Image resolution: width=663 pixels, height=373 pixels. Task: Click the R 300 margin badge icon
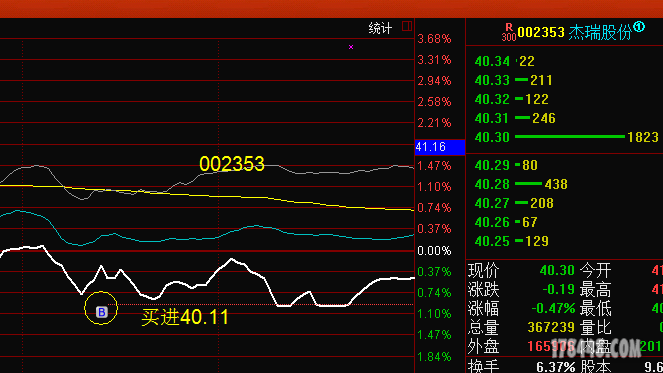[x=509, y=33]
